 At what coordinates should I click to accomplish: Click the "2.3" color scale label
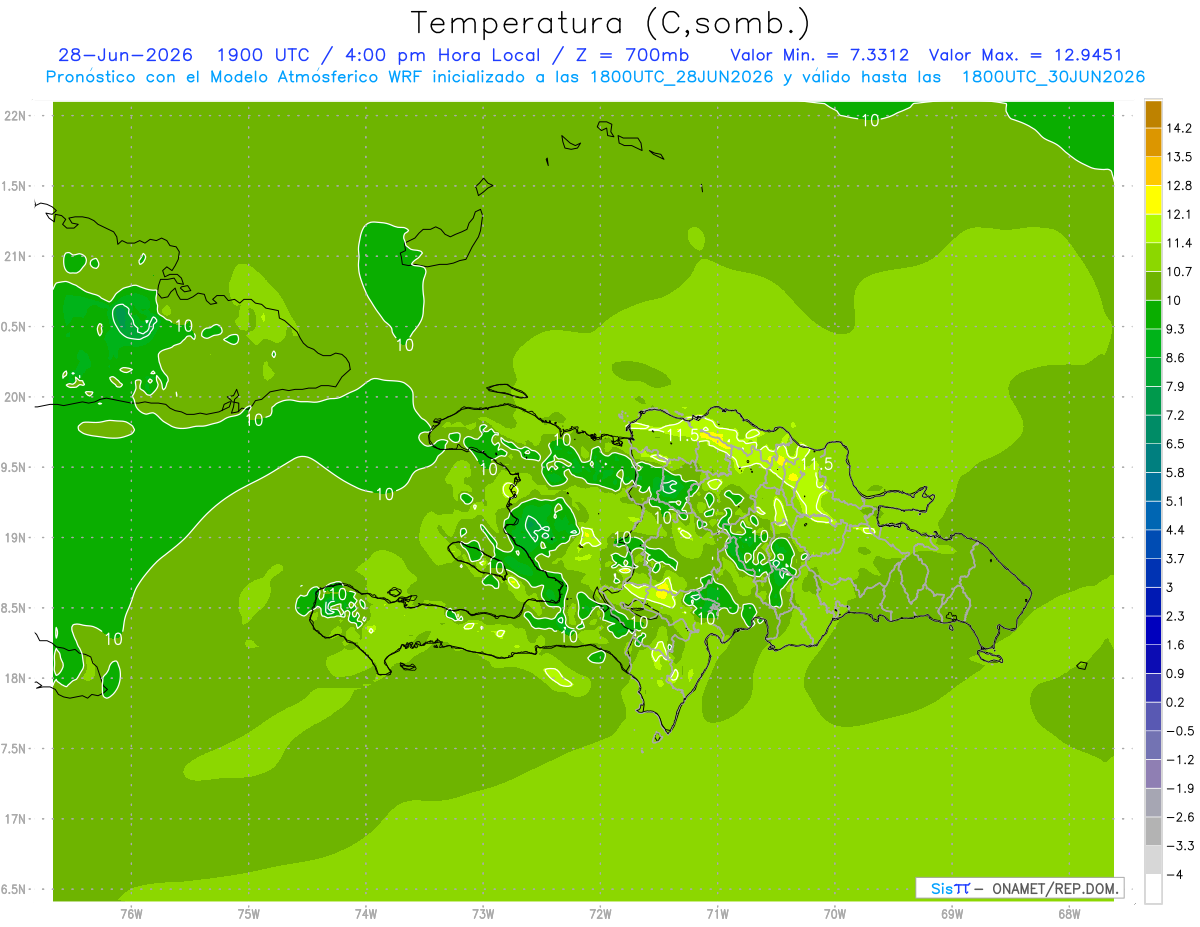click(1176, 616)
